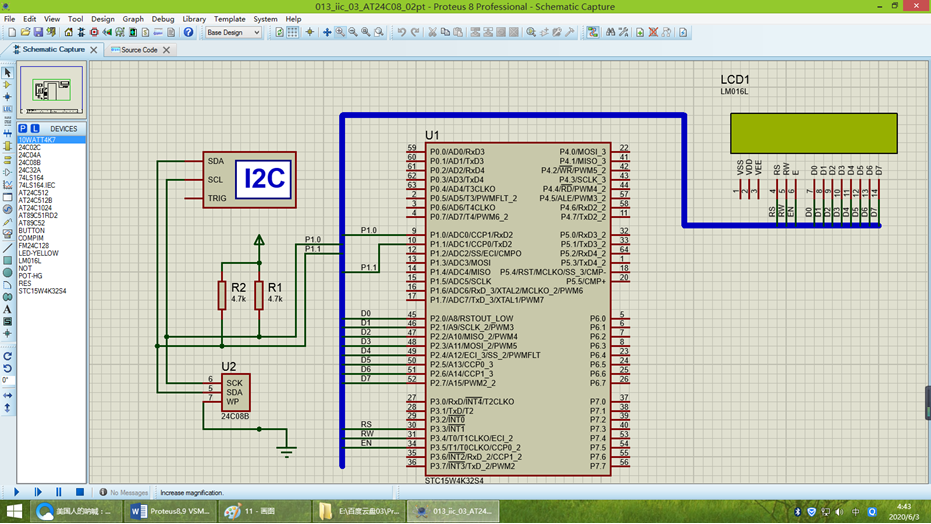Click the Save Project floppy icon
This screenshot has height=524, width=931.
pyautogui.click(x=38, y=32)
